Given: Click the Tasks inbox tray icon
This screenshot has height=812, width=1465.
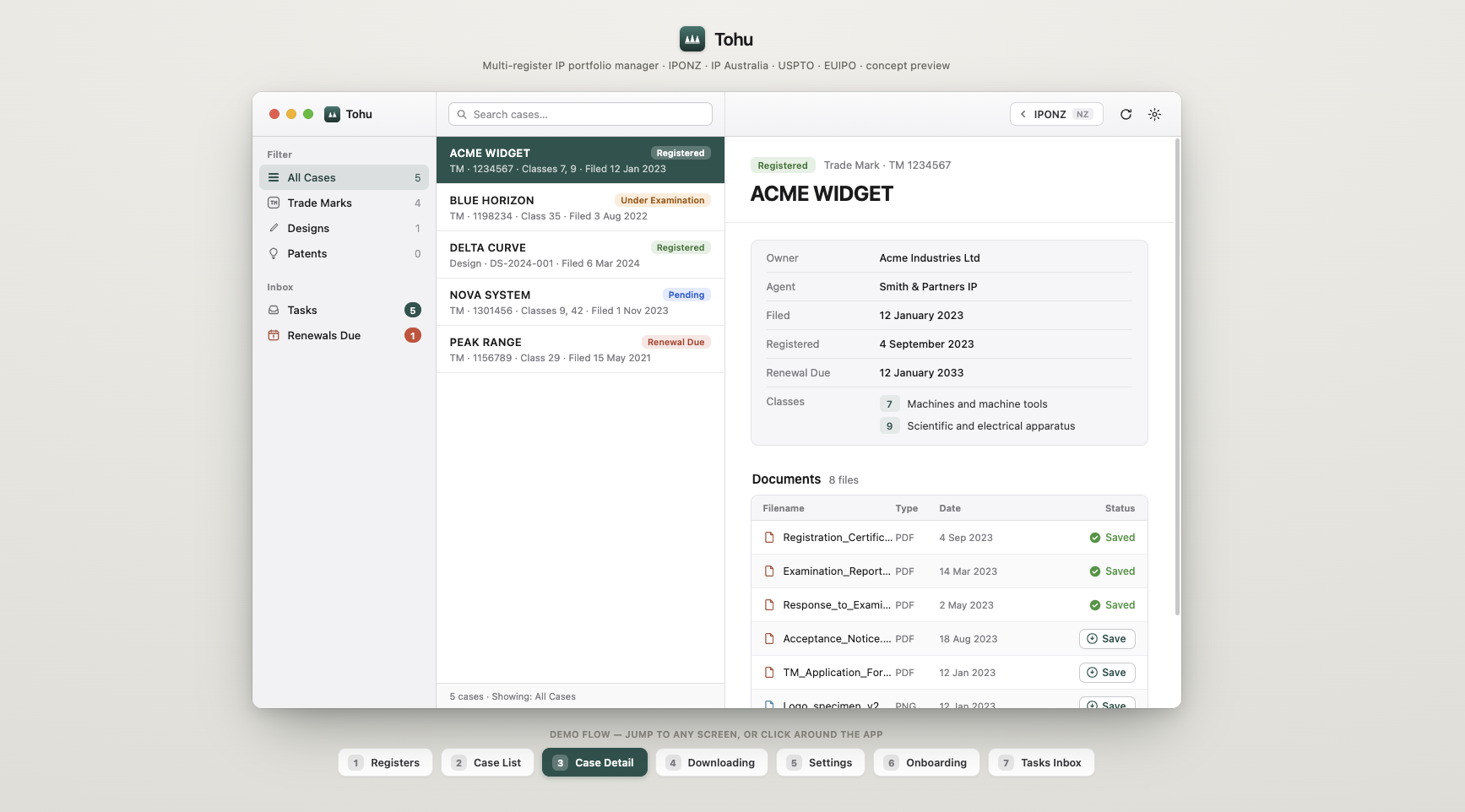Looking at the screenshot, I should (274, 311).
